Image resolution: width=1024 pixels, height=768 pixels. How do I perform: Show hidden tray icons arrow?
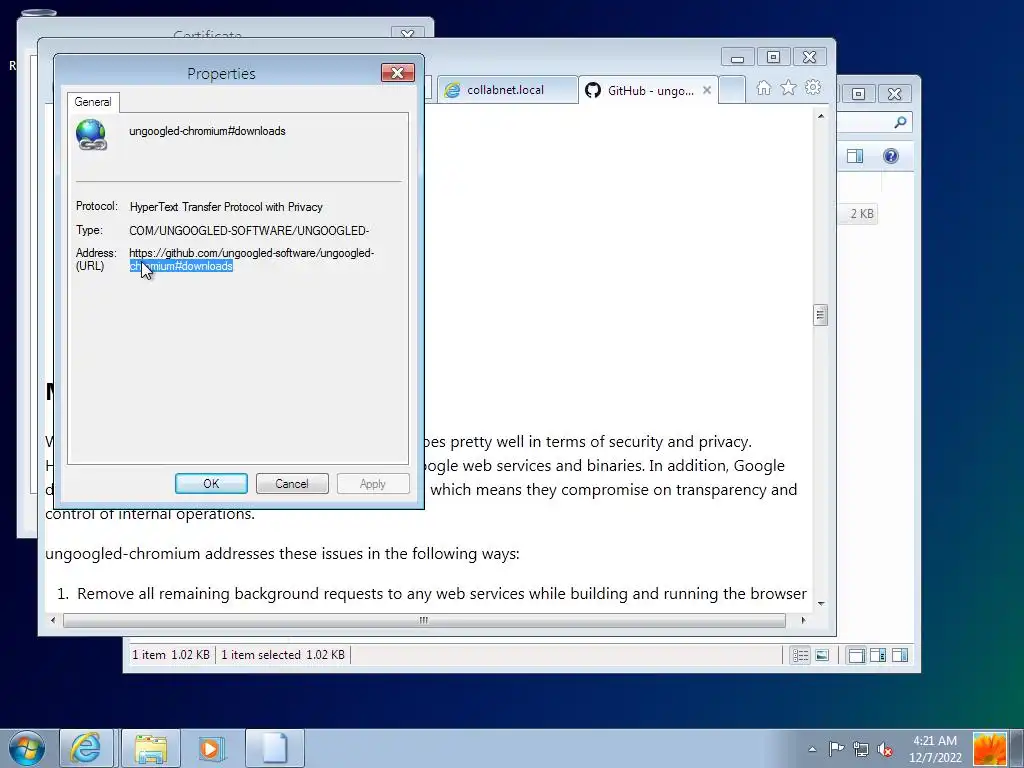pos(812,749)
